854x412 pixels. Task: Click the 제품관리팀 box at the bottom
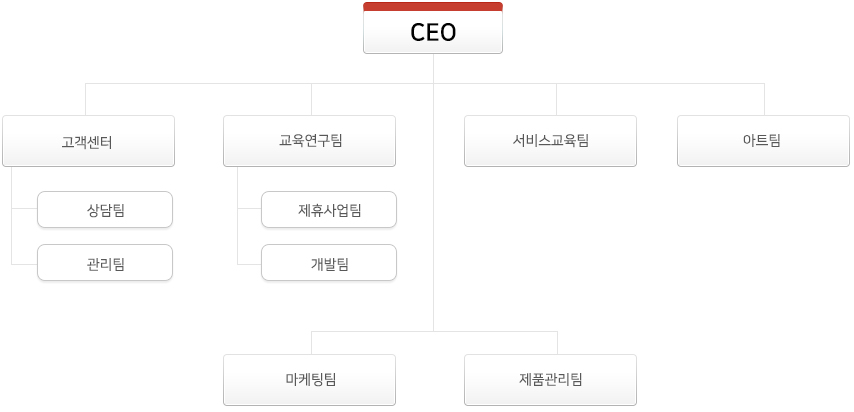[550, 380]
